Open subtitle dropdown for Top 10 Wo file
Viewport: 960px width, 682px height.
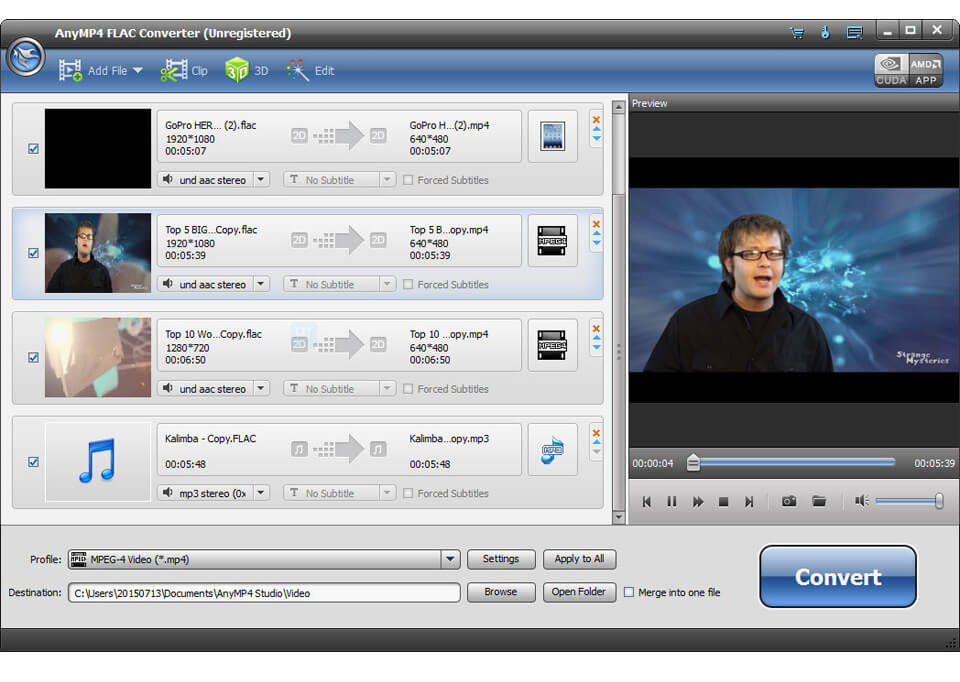pyautogui.click(x=387, y=388)
